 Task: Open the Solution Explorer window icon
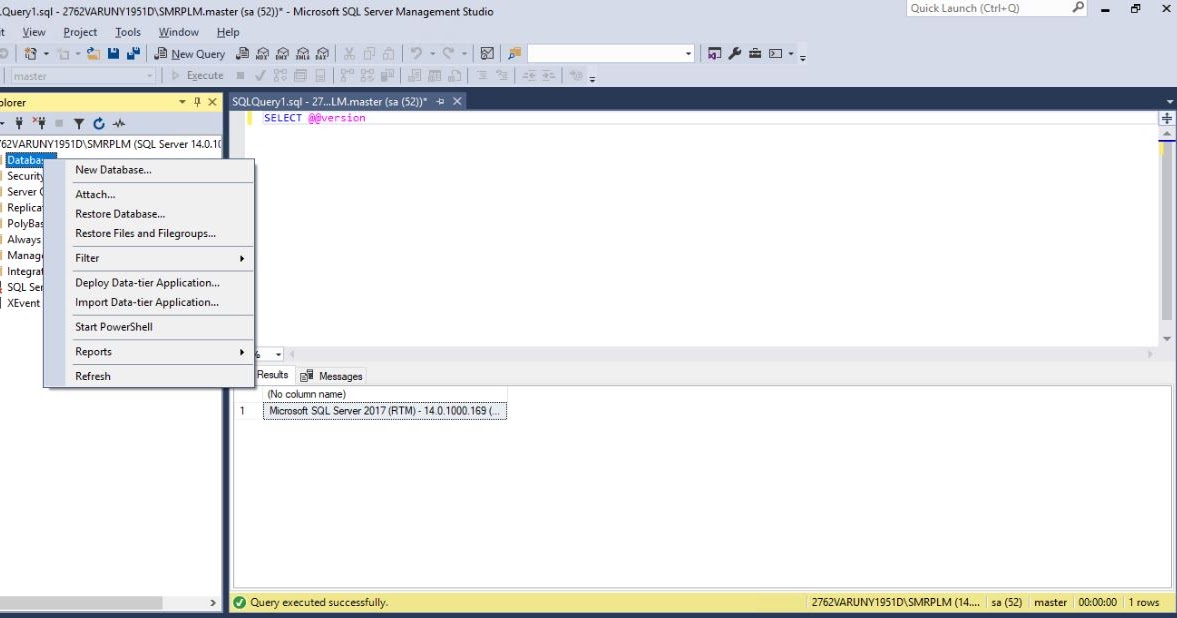pyautogui.click(x=715, y=54)
